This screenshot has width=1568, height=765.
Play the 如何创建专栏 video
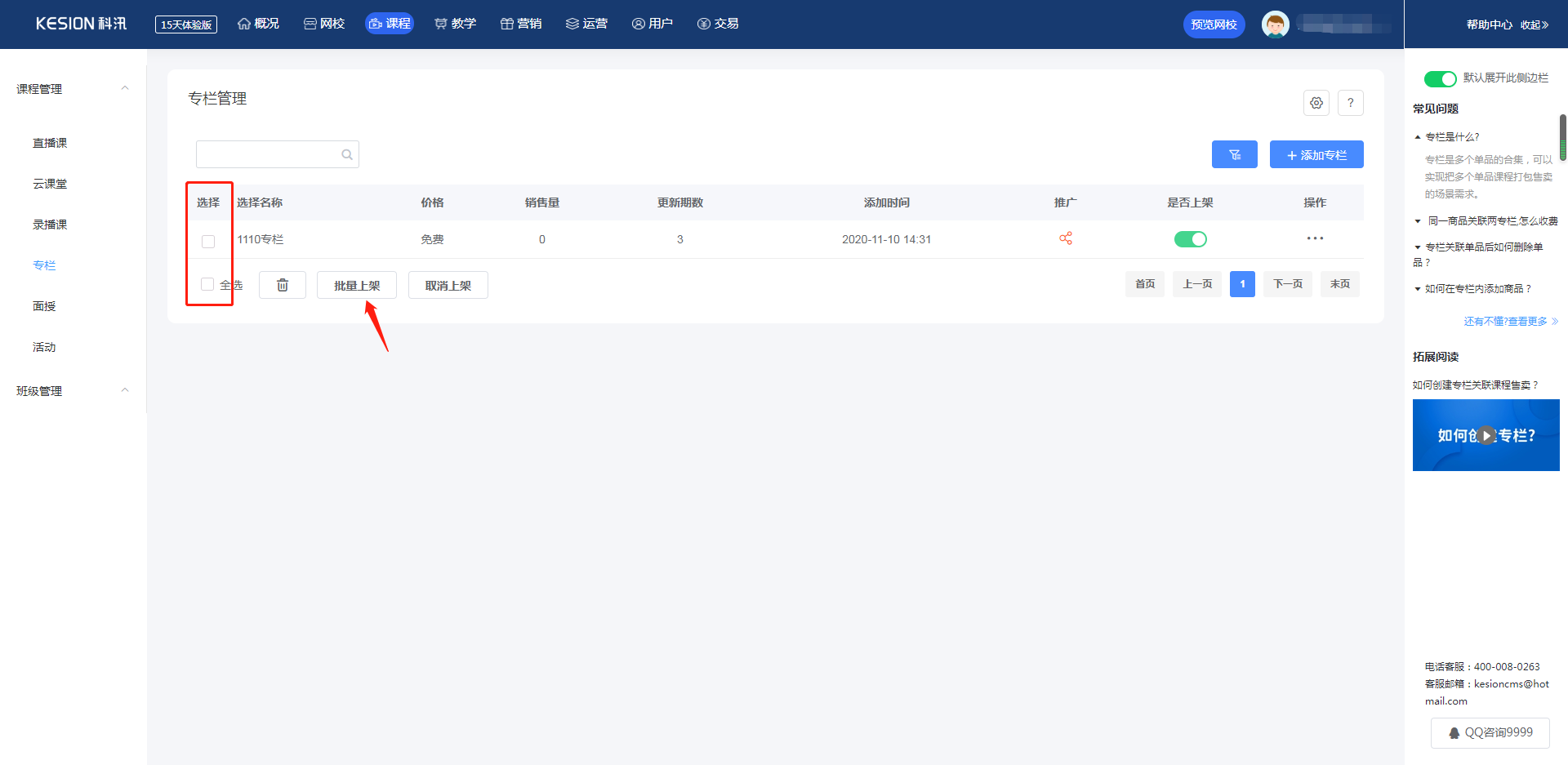coord(1486,435)
